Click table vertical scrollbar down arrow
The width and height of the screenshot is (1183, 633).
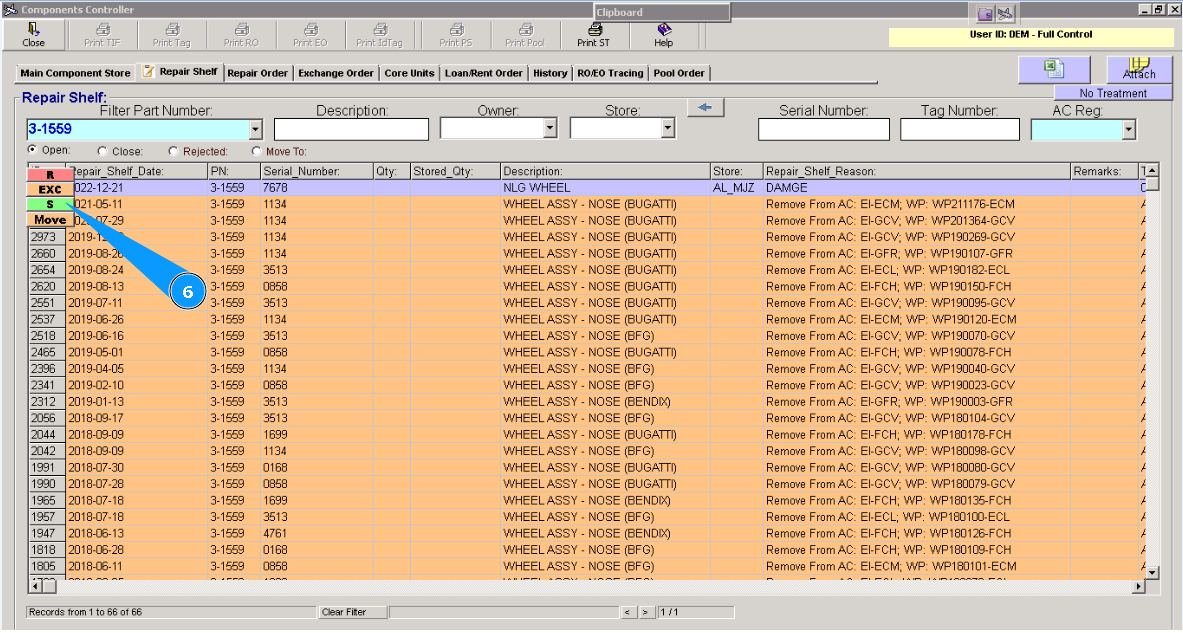(x=1152, y=573)
